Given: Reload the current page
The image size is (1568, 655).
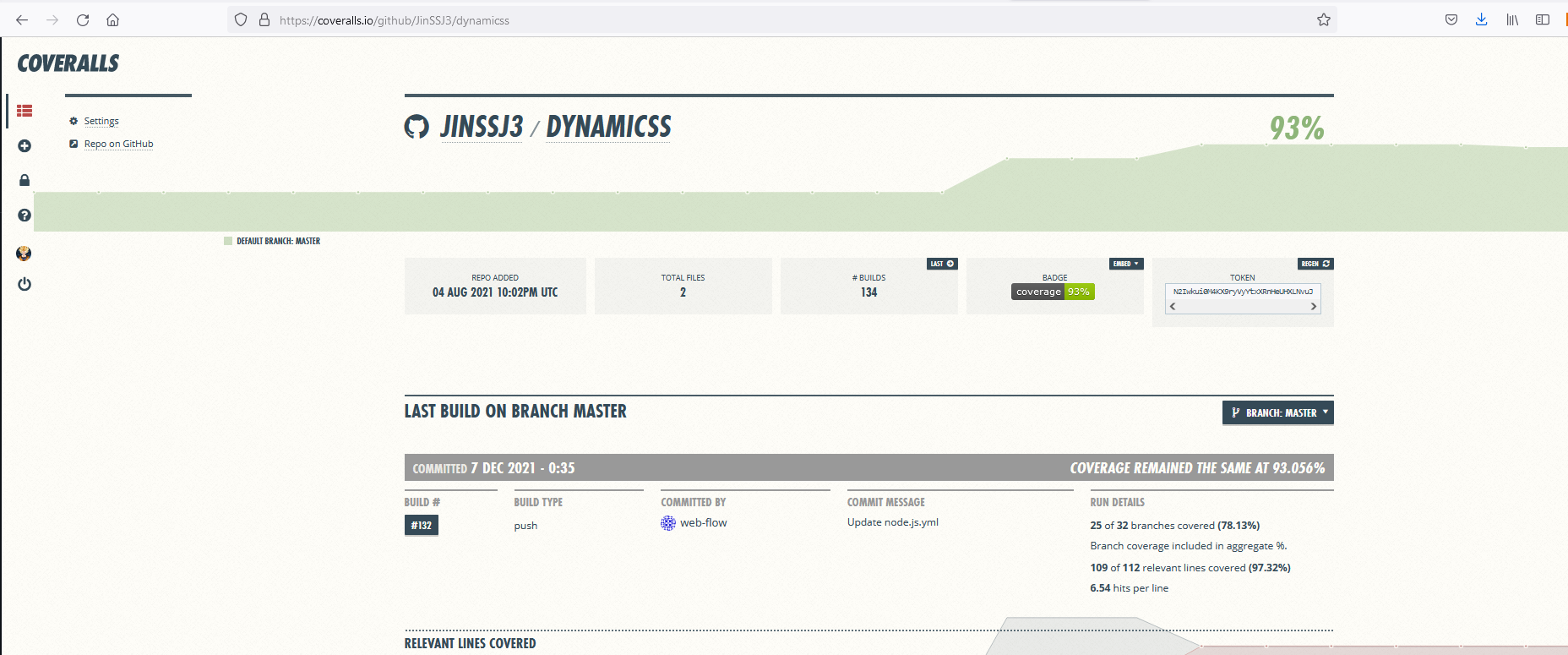Looking at the screenshot, I should [x=83, y=20].
